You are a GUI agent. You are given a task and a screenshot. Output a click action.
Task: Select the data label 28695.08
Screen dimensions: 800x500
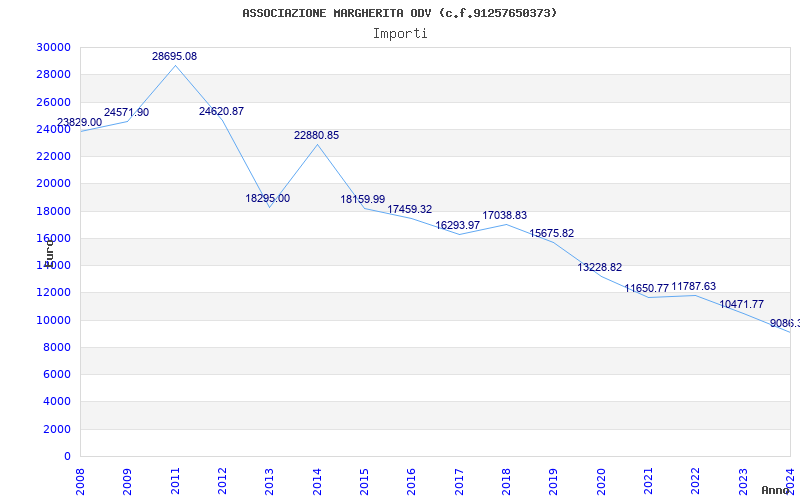(174, 57)
